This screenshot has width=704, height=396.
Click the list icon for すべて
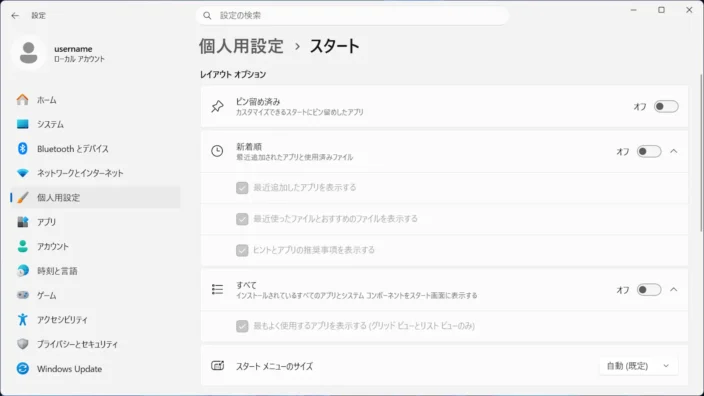click(217, 289)
